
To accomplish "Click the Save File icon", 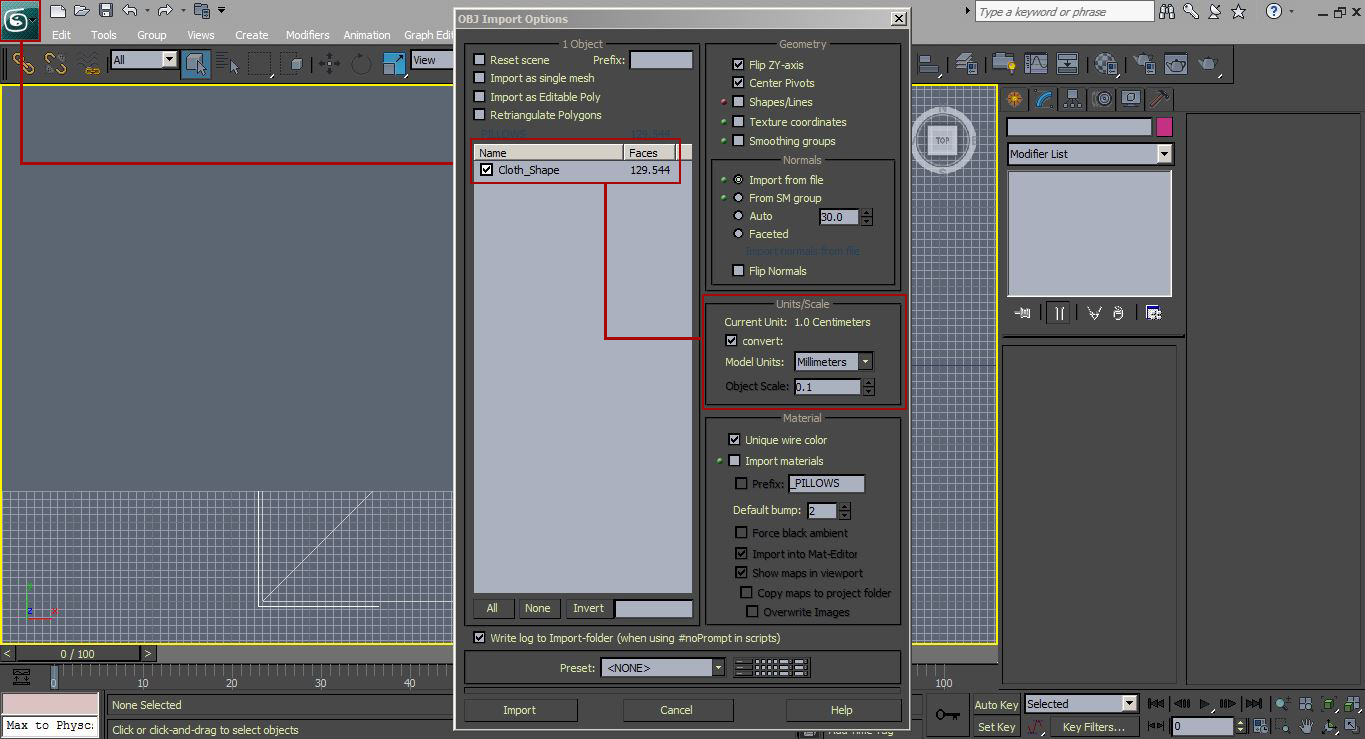I will (x=106, y=11).
